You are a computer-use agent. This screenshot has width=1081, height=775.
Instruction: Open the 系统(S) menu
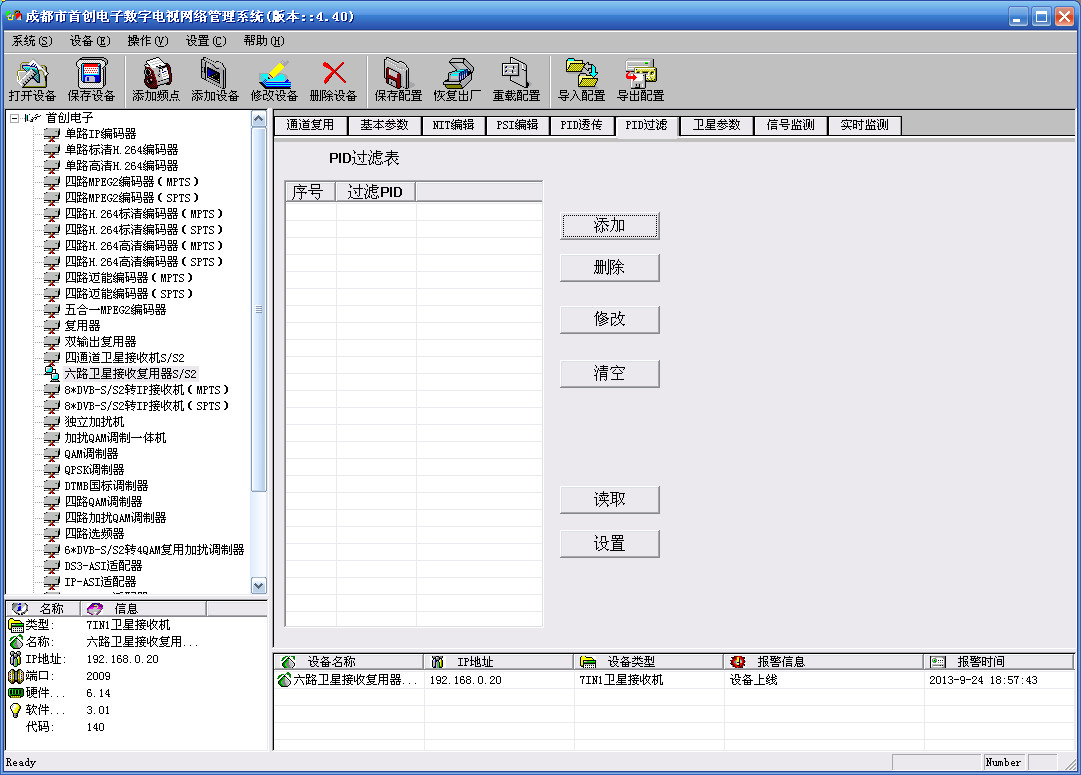click(x=32, y=41)
